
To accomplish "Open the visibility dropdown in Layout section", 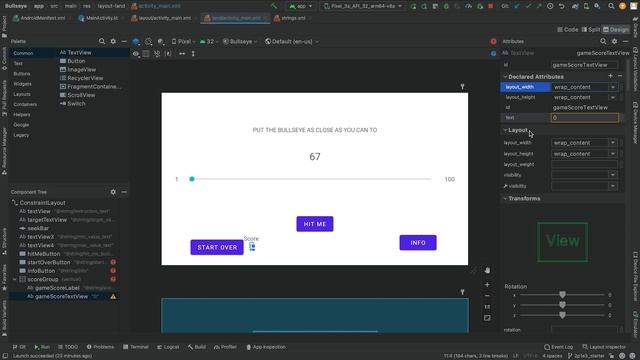I will [613, 175].
